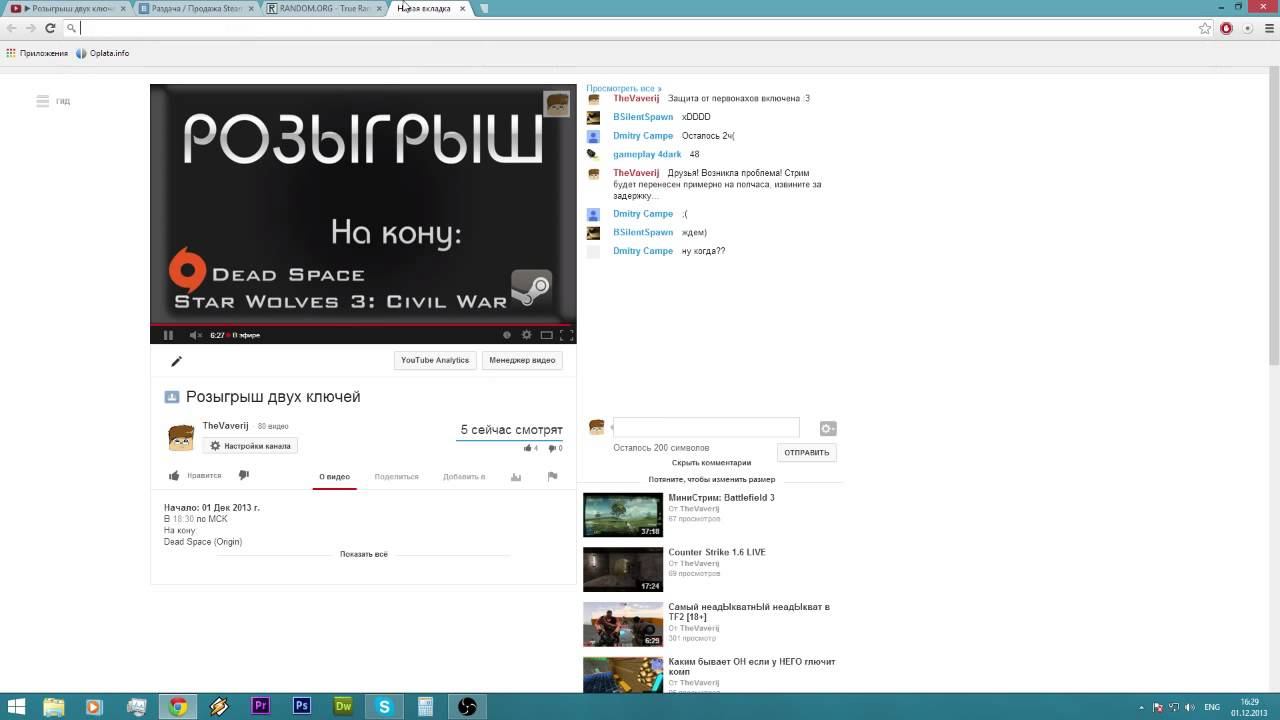Open the Chrome main menu
The height and width of the screenshot is (720, 1280).
1269,29
